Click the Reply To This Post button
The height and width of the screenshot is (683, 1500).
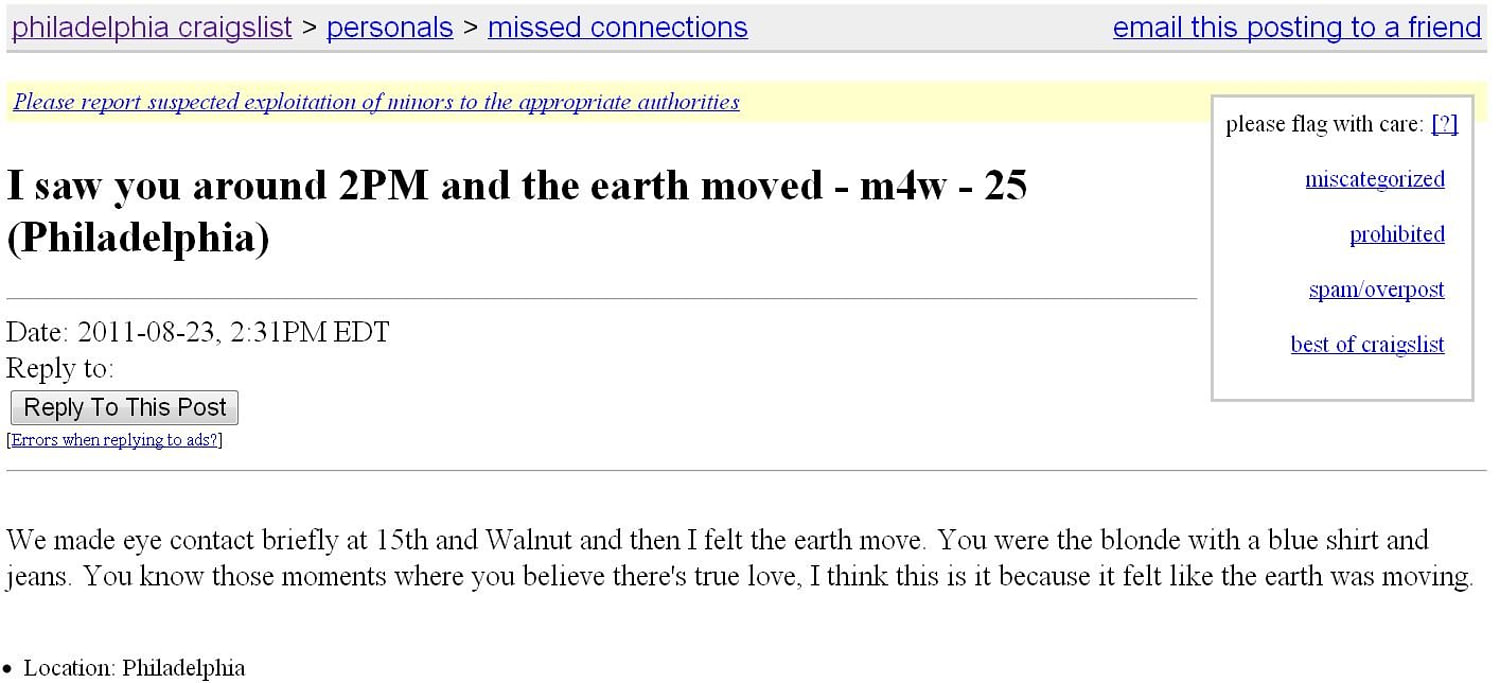(x=125, y=407)
